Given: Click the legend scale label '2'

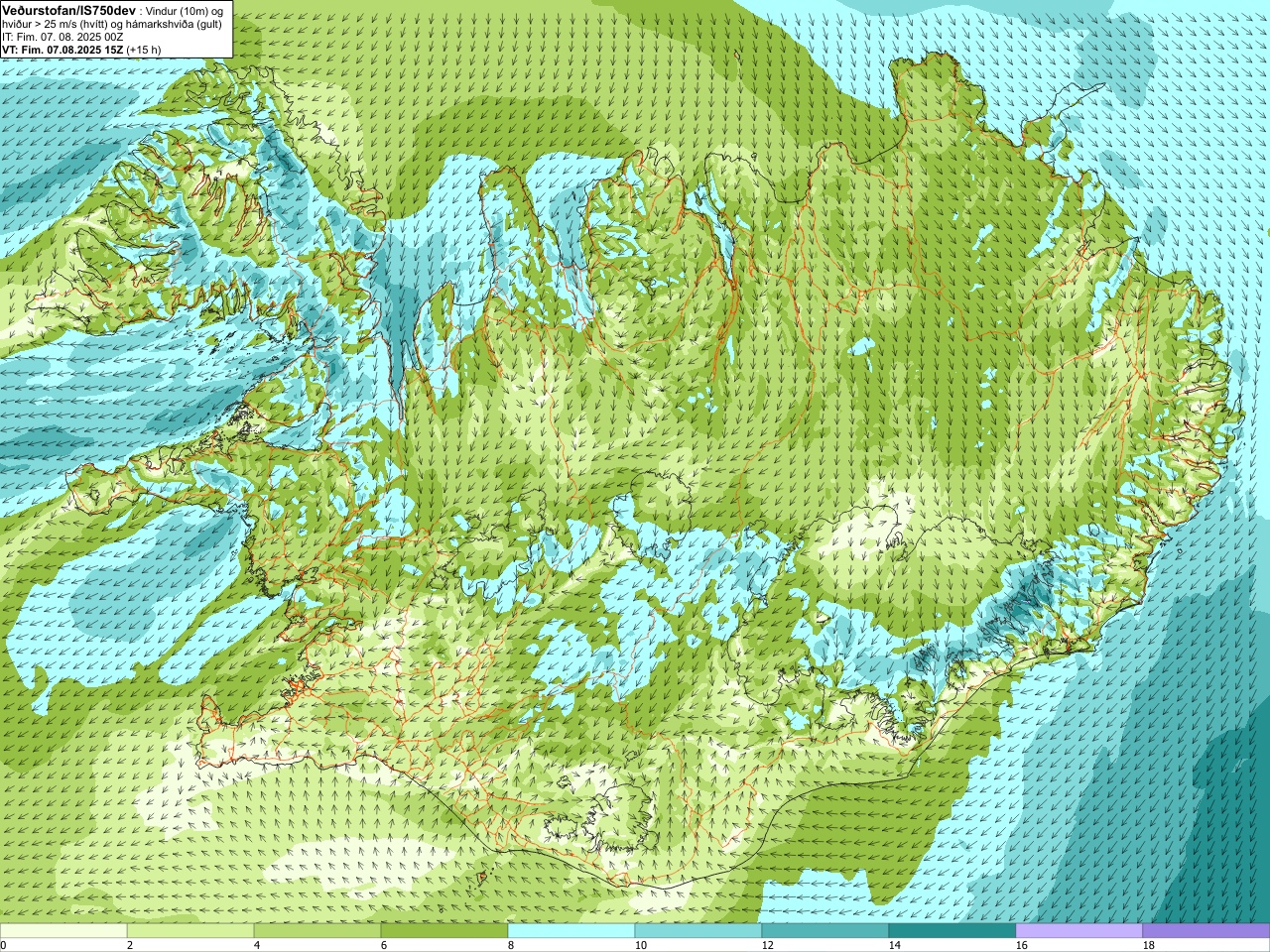Looking at the screenshot, I should click(x=129, y=945).
